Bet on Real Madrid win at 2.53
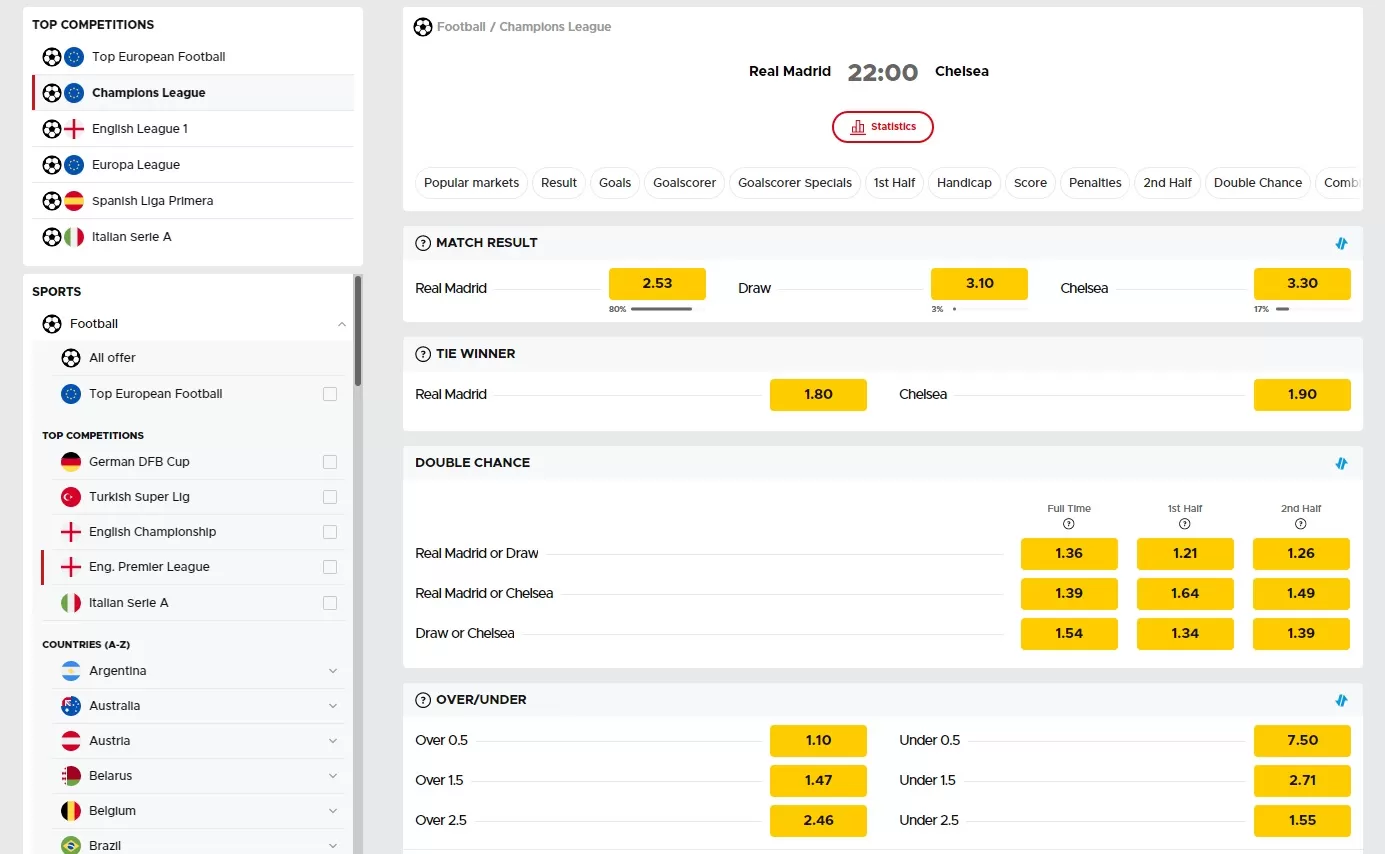Screen dimensions: 1385x854 (657, 284)
